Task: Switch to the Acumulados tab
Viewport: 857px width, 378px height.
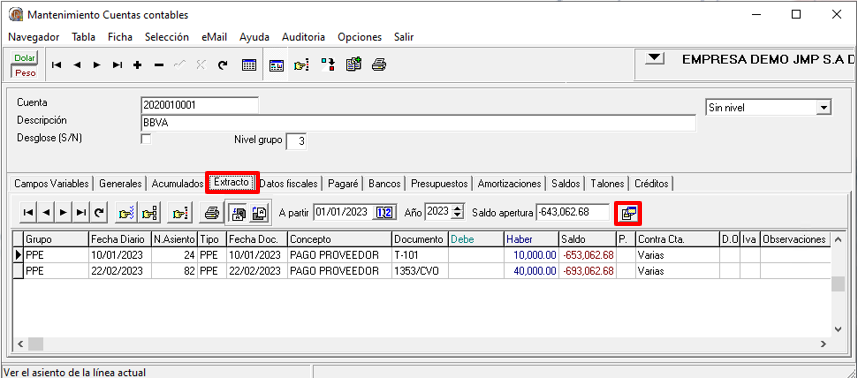Action: point(178,184)
